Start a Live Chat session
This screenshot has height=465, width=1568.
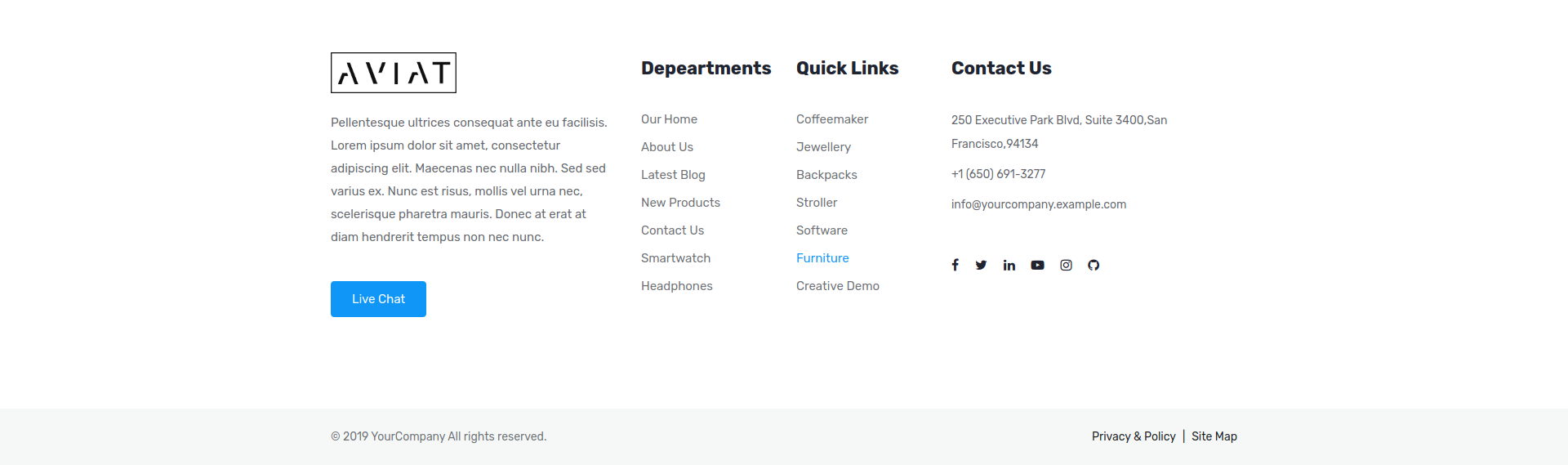coord(378,299)
